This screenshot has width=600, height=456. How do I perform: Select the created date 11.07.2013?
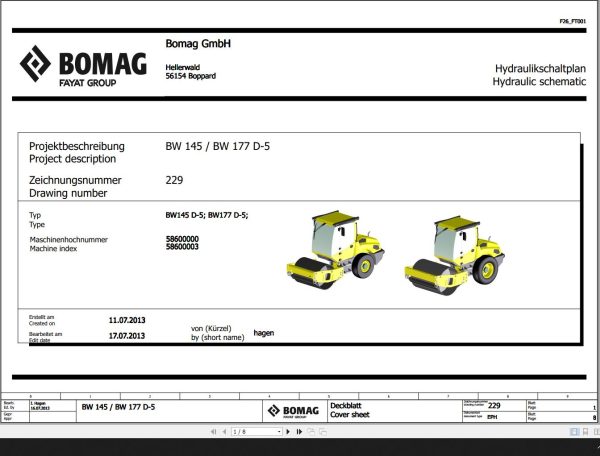(127, 320)
